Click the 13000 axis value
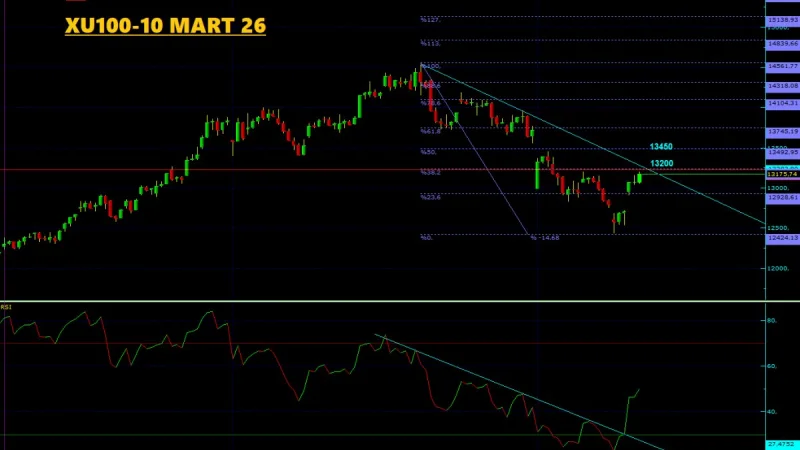 (x=778, y=188)
